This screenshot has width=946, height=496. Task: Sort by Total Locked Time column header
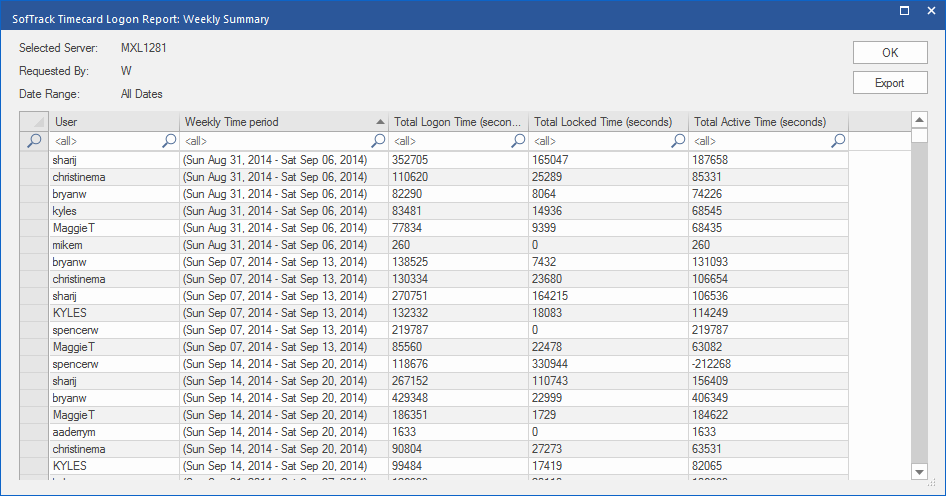click(608, 122)
